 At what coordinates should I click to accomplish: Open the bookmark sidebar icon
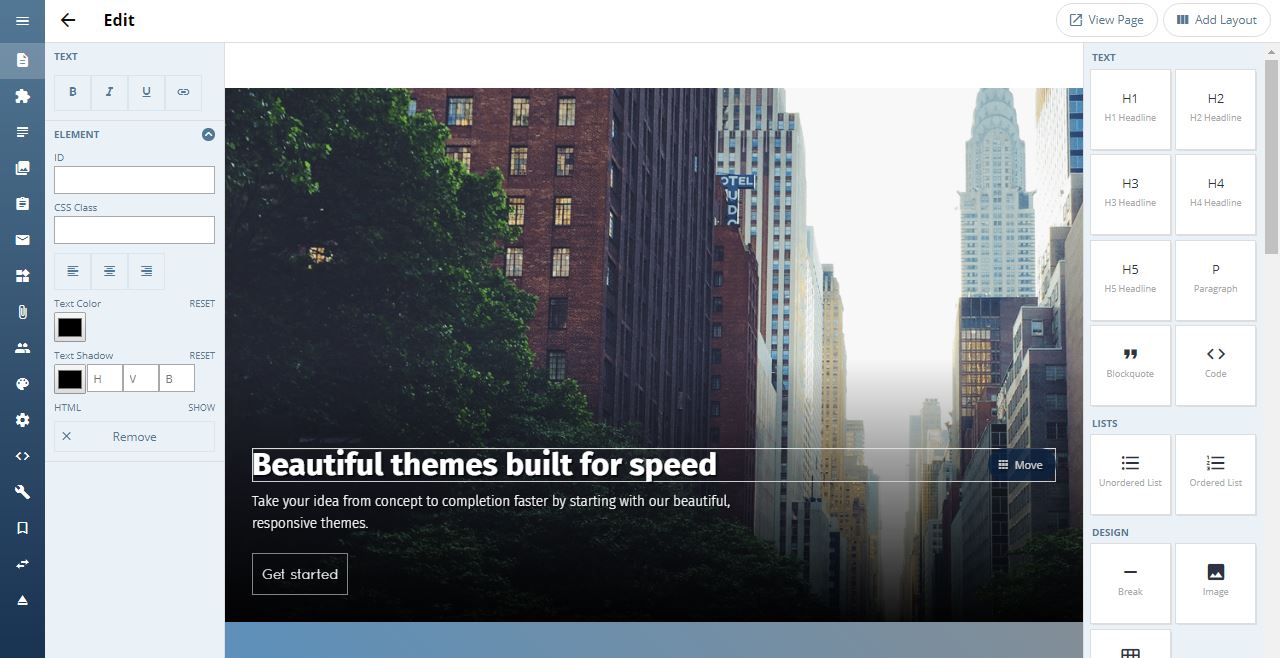22,528
